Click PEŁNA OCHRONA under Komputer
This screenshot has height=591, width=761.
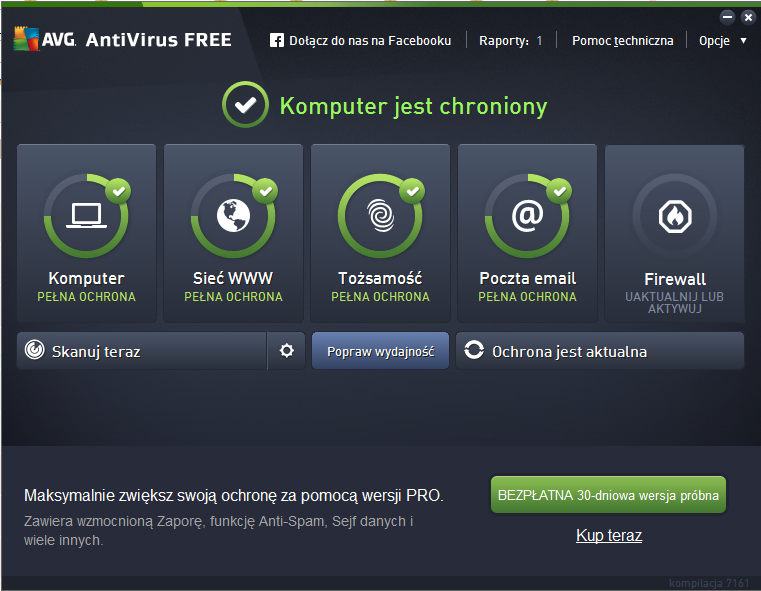point(86,296)
